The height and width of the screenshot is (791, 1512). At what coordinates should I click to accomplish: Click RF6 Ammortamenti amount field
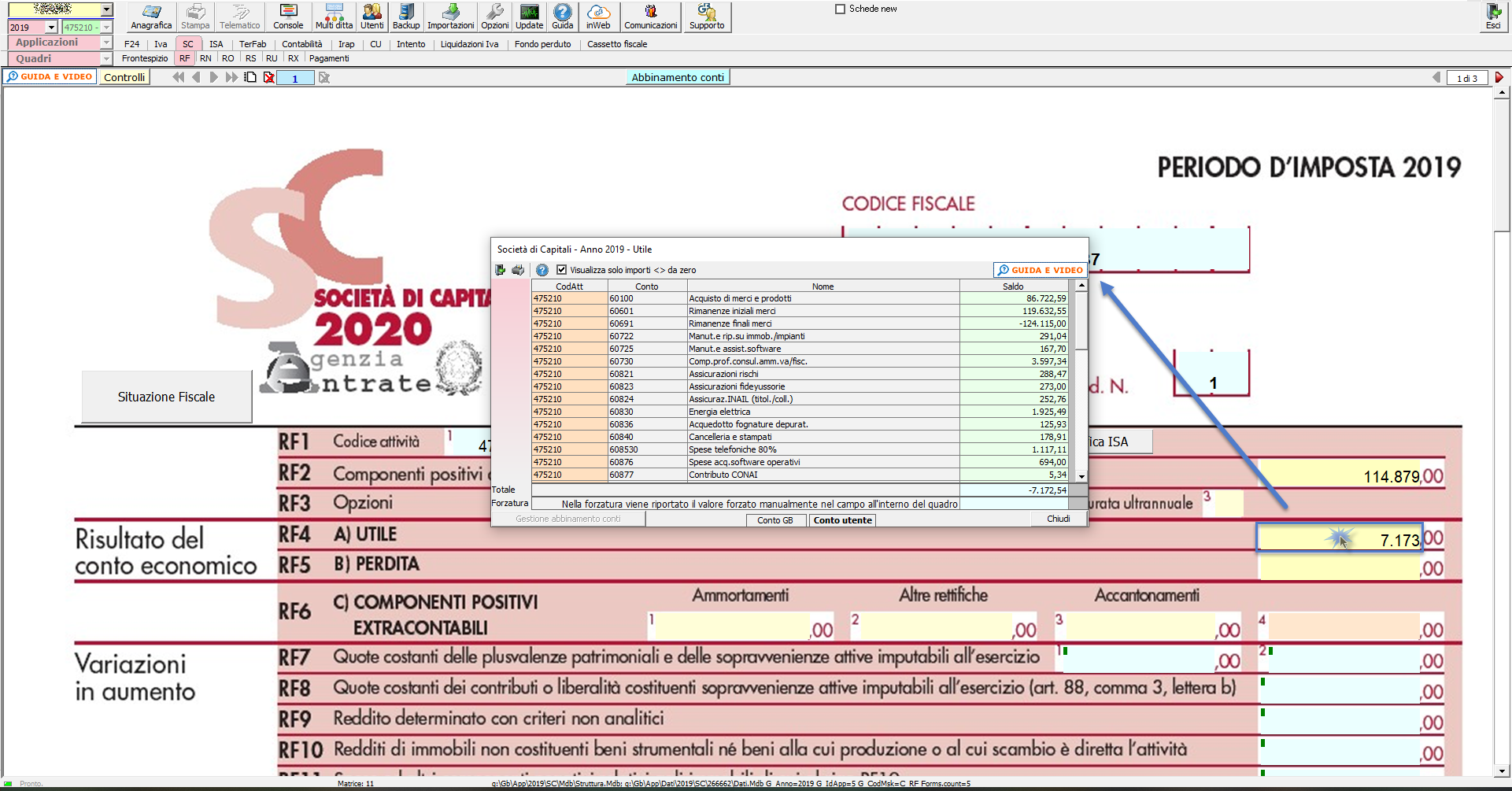(x=730, y=627)
